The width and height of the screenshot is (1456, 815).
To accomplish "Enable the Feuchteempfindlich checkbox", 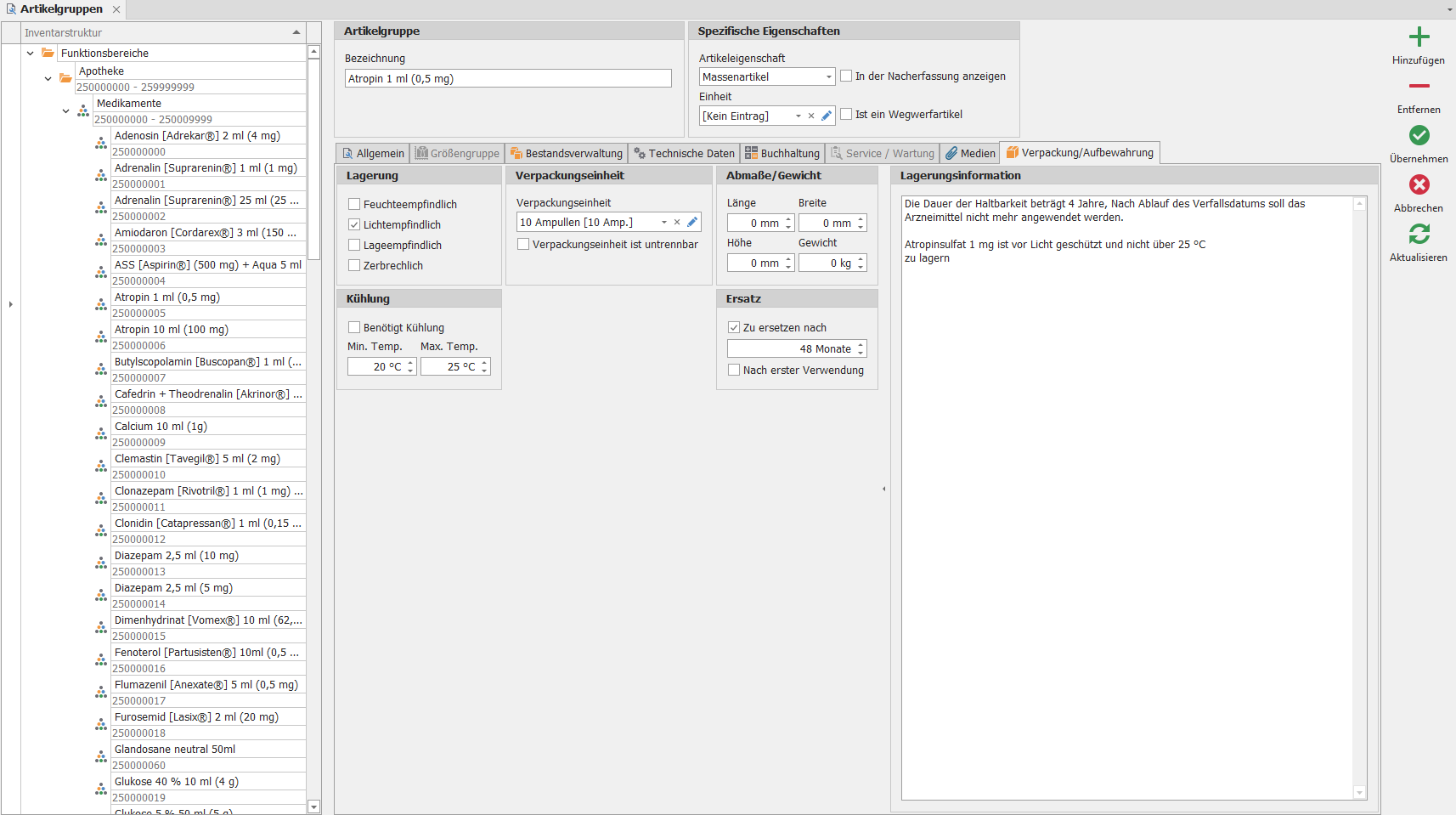I will click(354, 205).
